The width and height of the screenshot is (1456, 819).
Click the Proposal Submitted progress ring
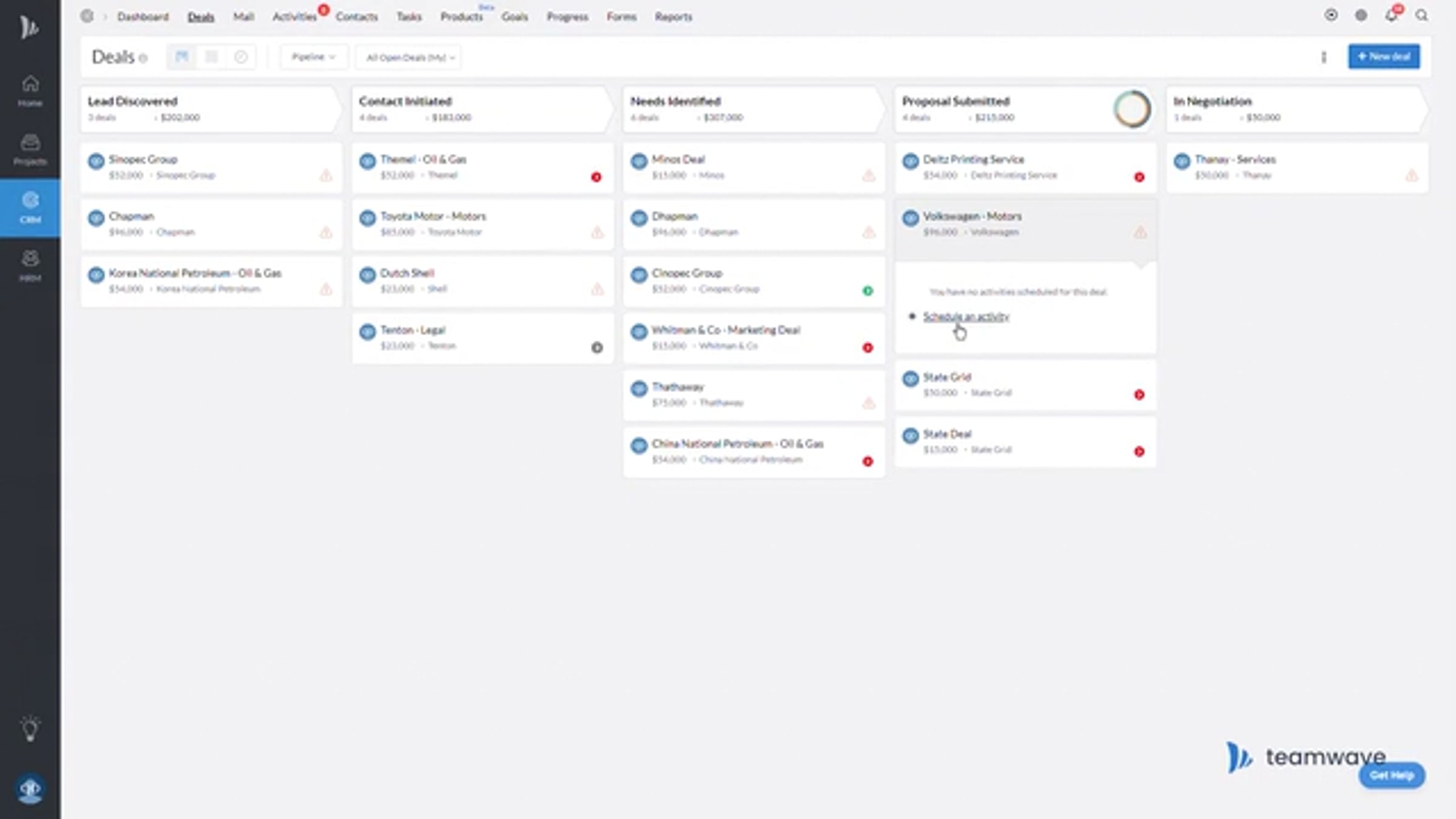[x=1132, y=109]
